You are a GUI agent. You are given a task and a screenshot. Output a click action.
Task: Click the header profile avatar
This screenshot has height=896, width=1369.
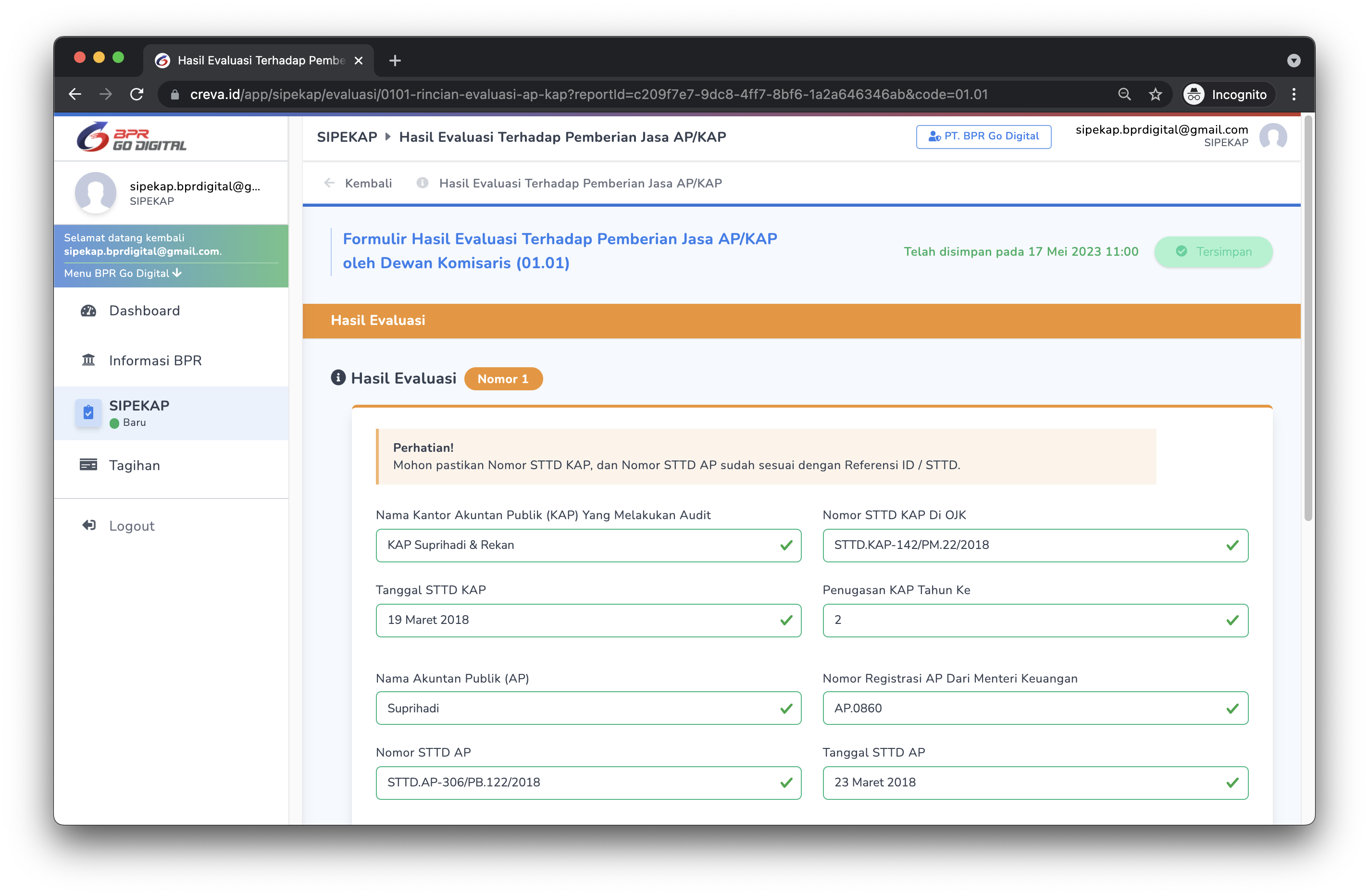pos(1272,137)
